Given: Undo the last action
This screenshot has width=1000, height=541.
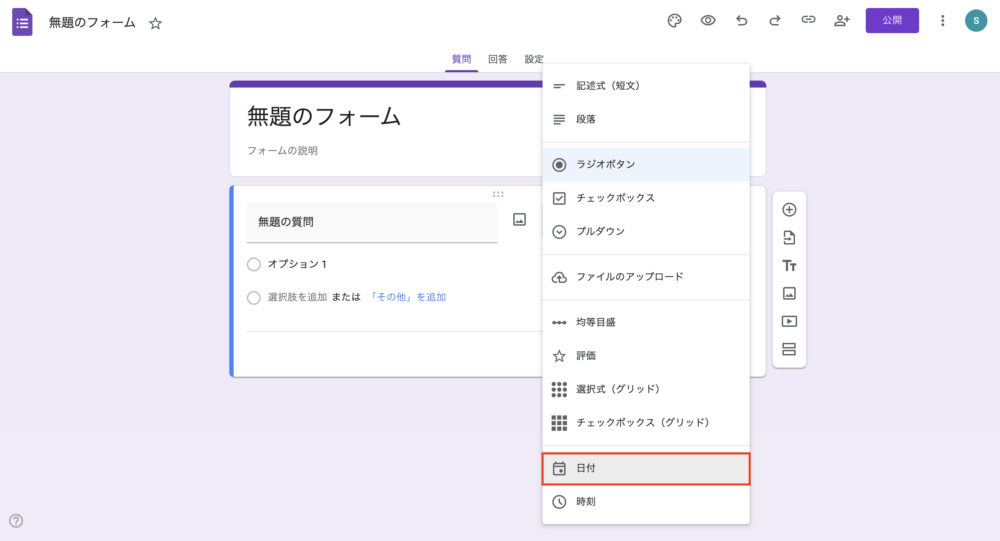Looking at the screenshot, I should [x=741, y=20].
